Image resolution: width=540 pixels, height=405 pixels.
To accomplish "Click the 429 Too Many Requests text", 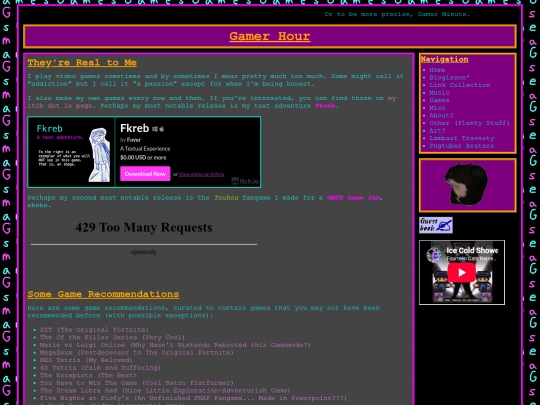I will point(144,227).
